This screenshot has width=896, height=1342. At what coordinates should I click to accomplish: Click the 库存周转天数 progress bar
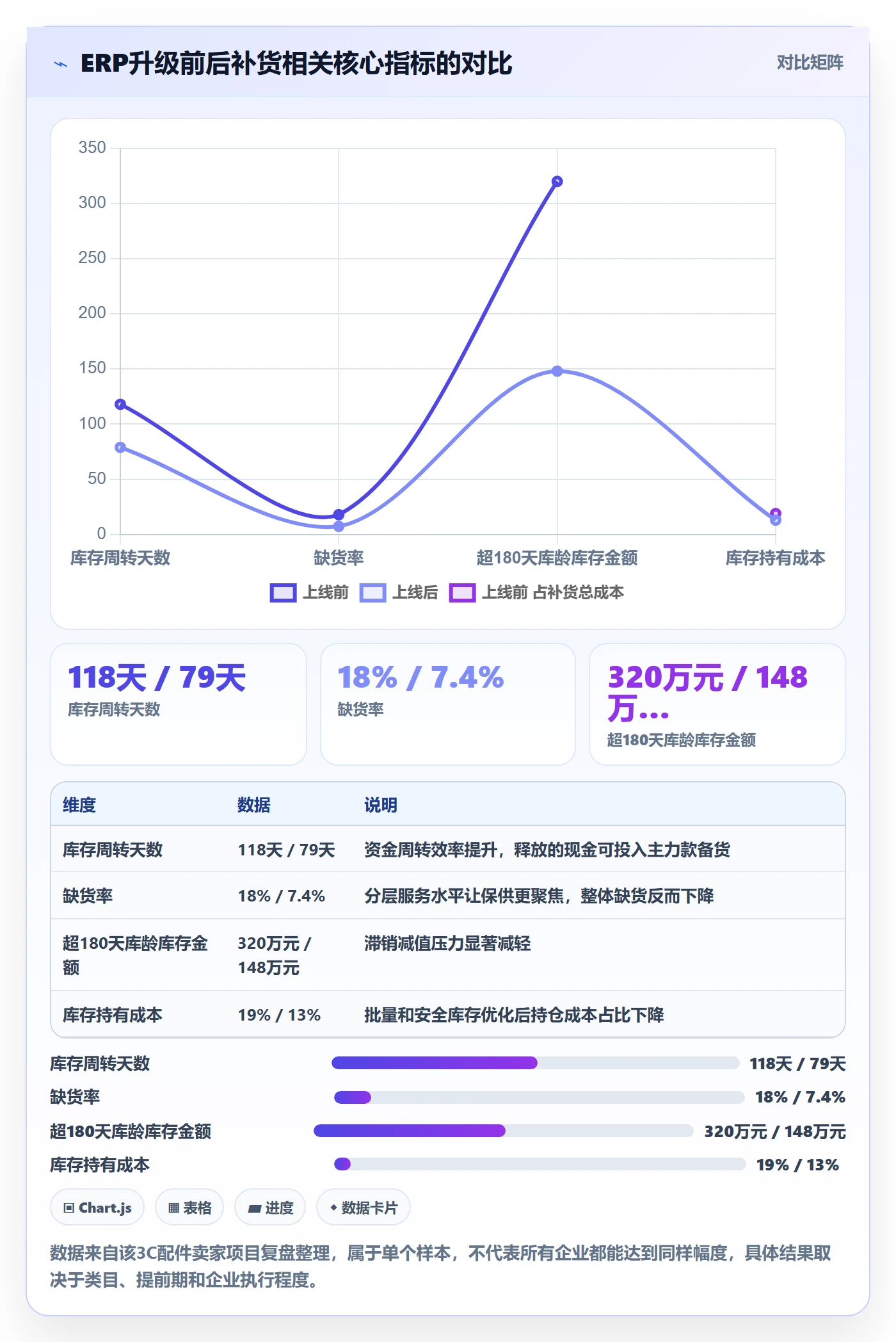[535, 1063]
